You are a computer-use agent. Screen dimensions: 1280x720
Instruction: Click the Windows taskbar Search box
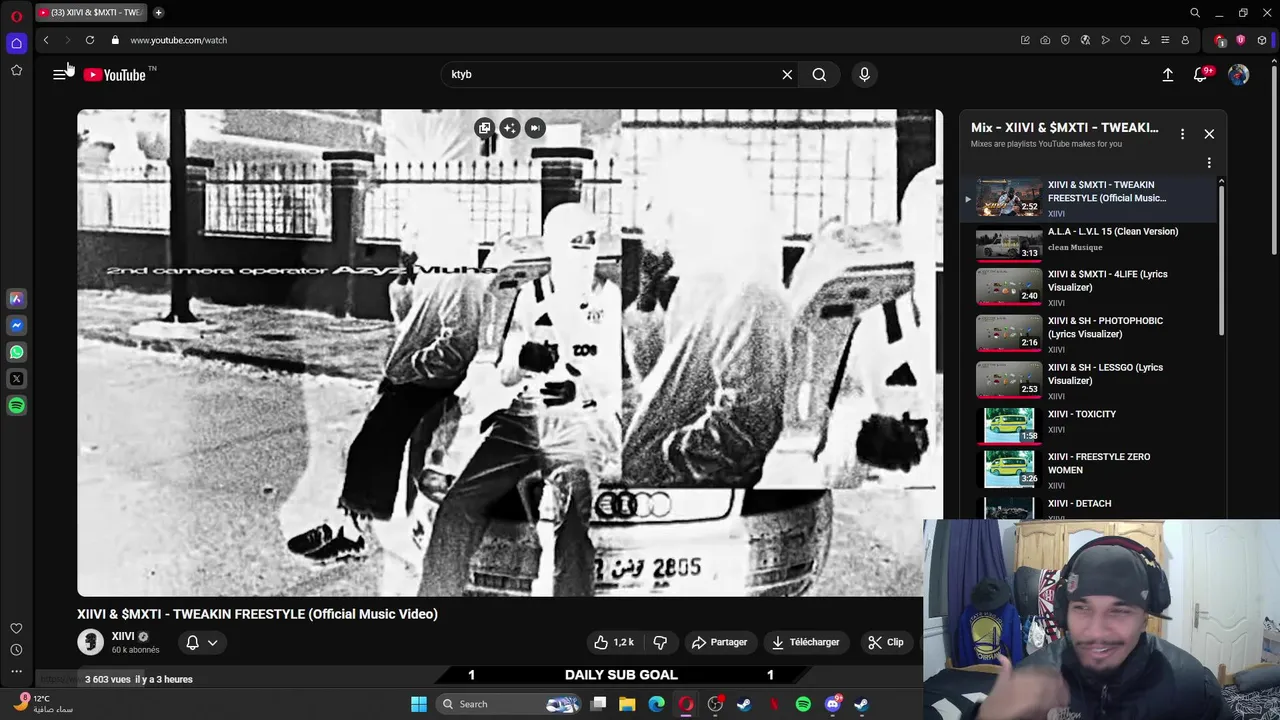(x=510, y=704)
